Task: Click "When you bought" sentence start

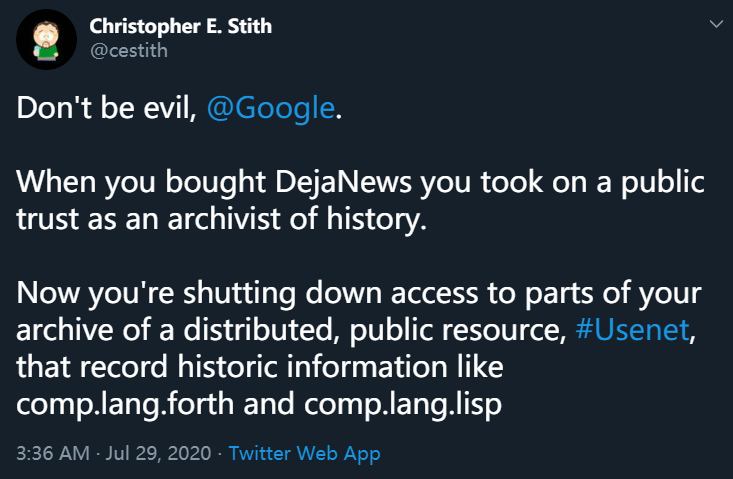Action: pyautogui.click(x=118, y=184)
